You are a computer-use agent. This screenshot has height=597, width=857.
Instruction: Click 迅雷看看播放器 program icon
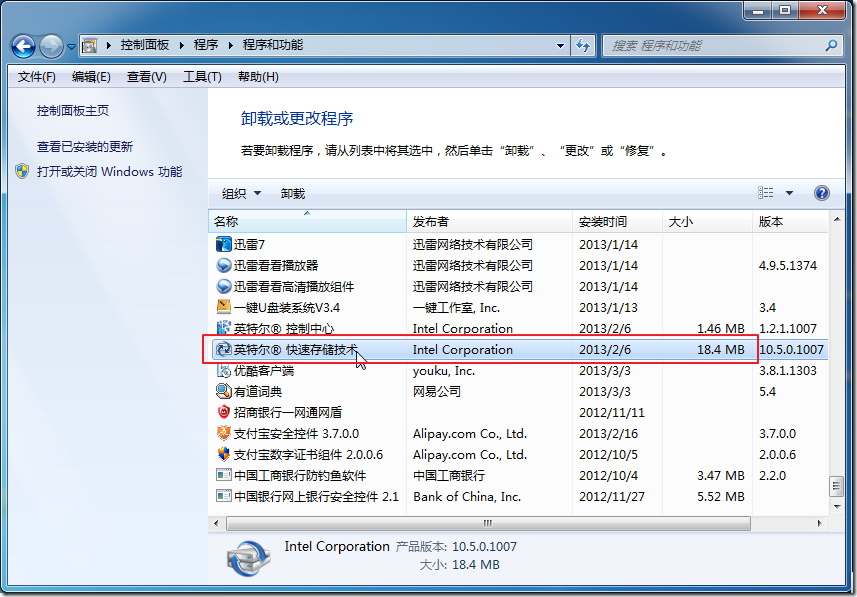pyautogui.click(x=224, y=265)
